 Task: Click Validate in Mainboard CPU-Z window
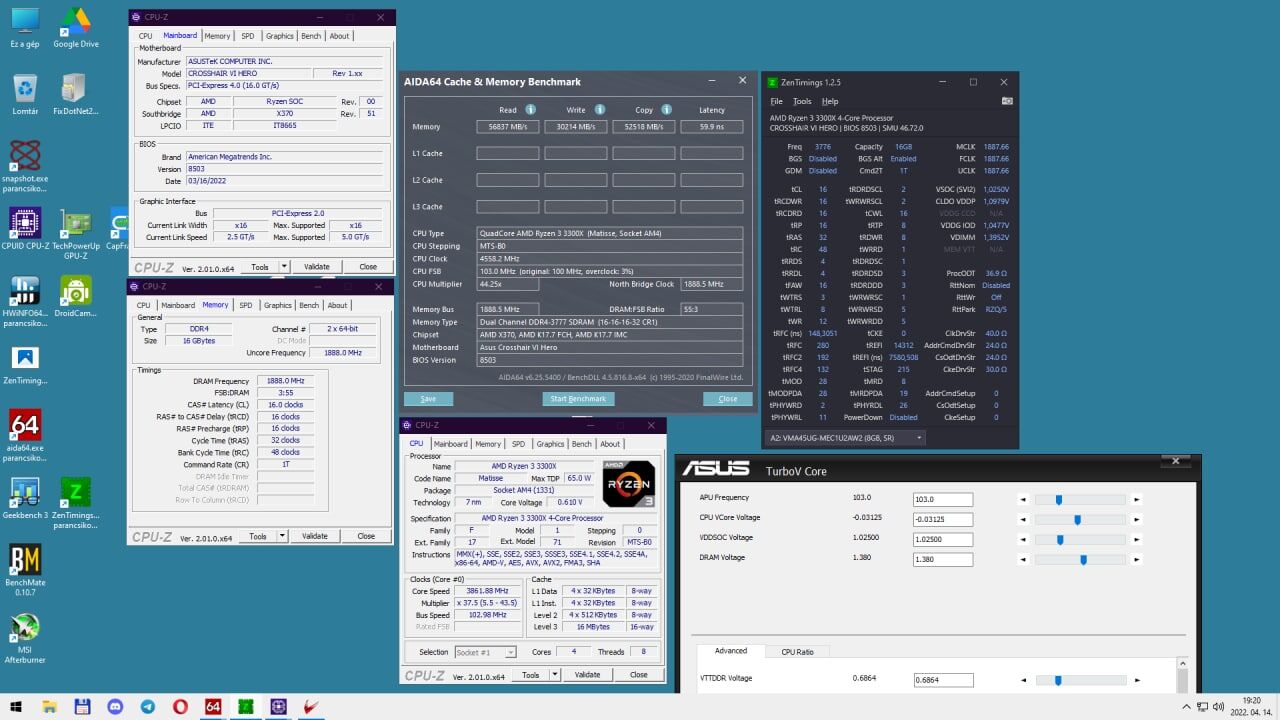click(316, 267)
